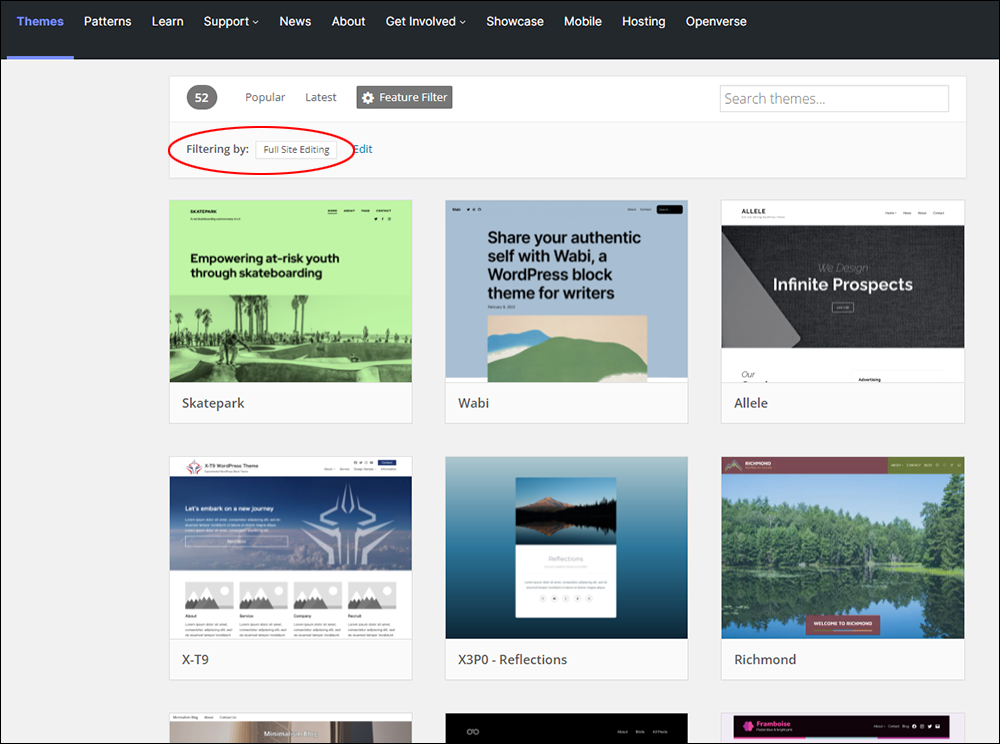Go to the Patterns page
1000x744 pixels.
tap(107, 22)
